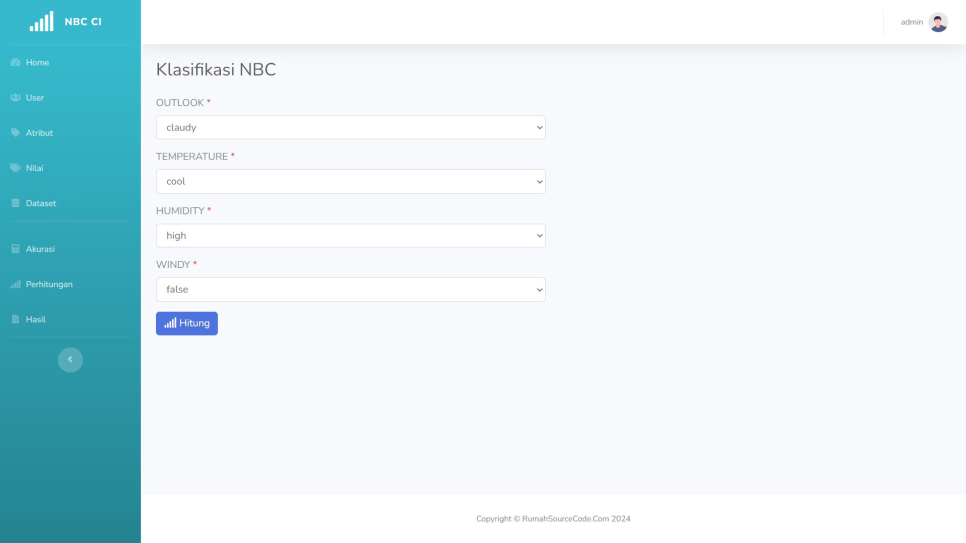The image size is (966, 543).
Task: Click the admin avatar picture
Action: pos(938,22)
